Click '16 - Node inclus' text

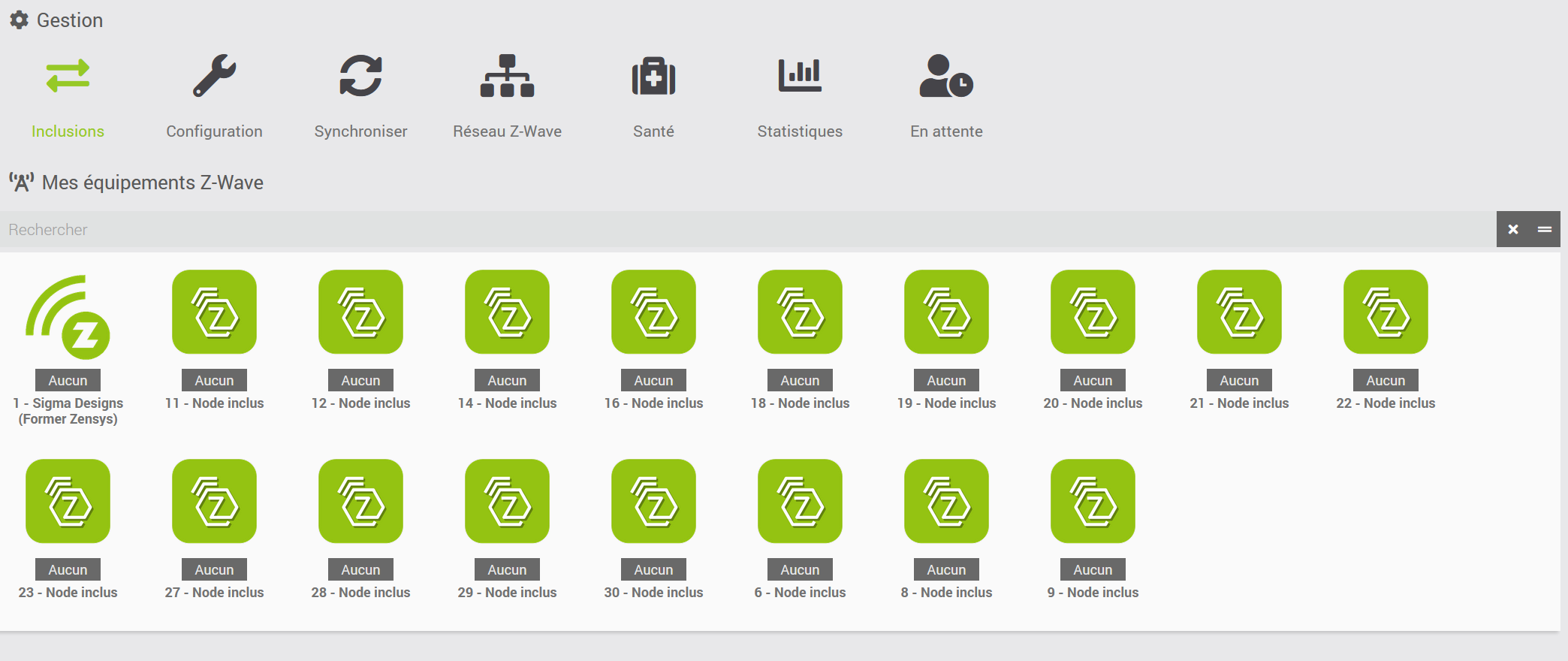click(653, 403)
